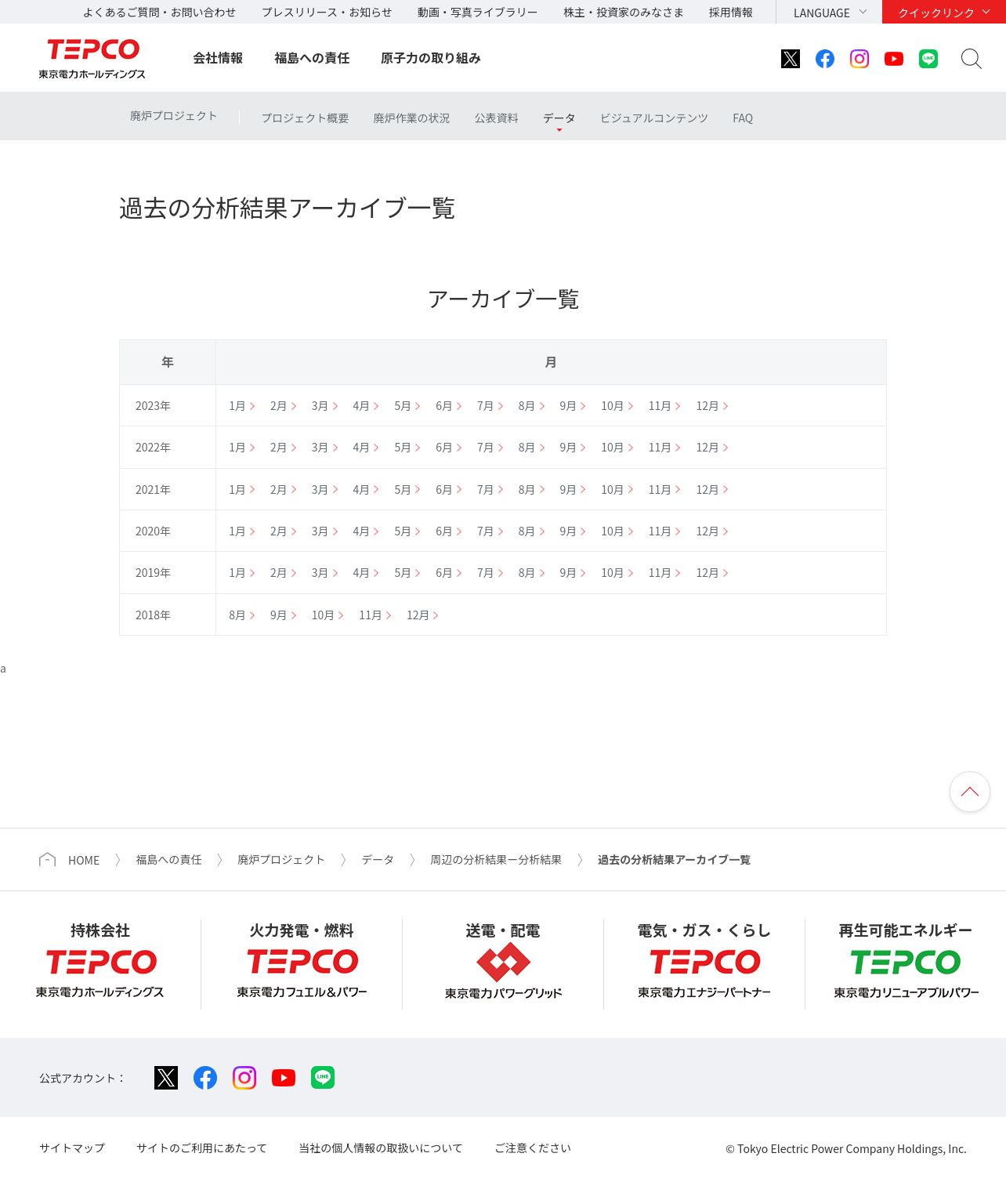Screen dimensions: 1006x1204
Task: Open 2018年 12月 archive
Action: 422,615
